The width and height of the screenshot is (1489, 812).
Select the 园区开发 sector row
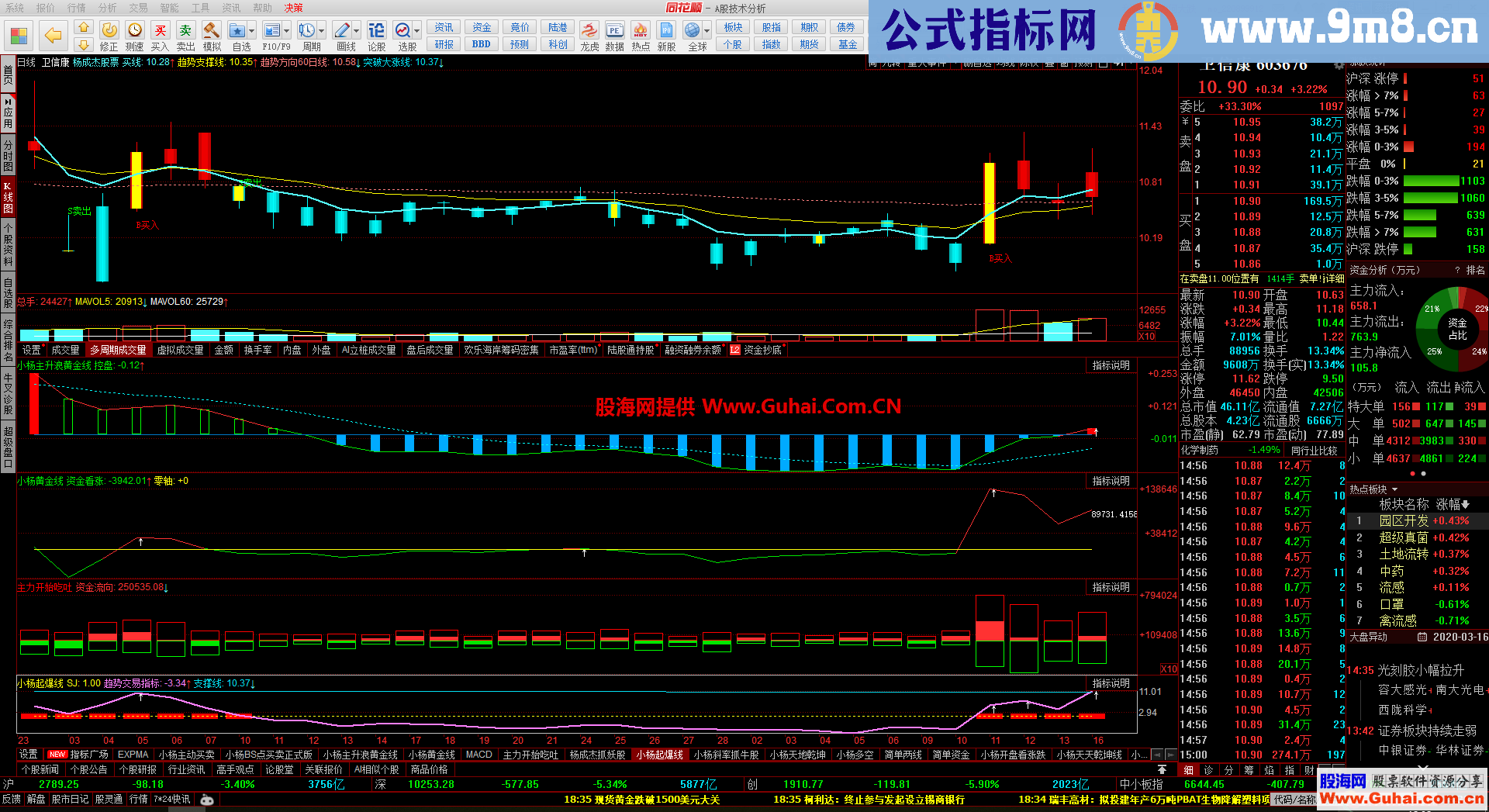(1416, 521)
